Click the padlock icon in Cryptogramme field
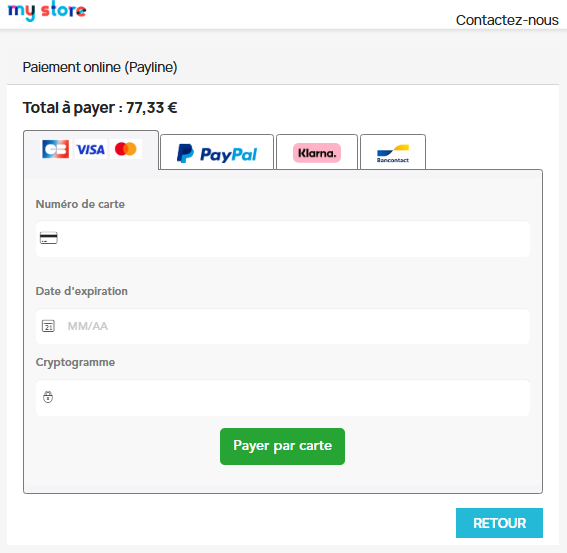Screen dimensions: 567x553 [x=48, y=397]
